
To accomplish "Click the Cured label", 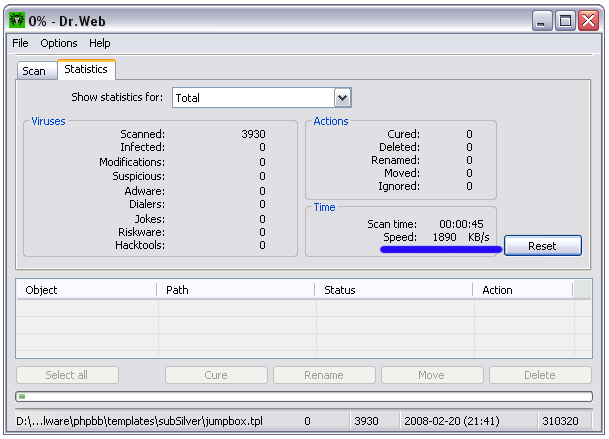I will 404,134.
